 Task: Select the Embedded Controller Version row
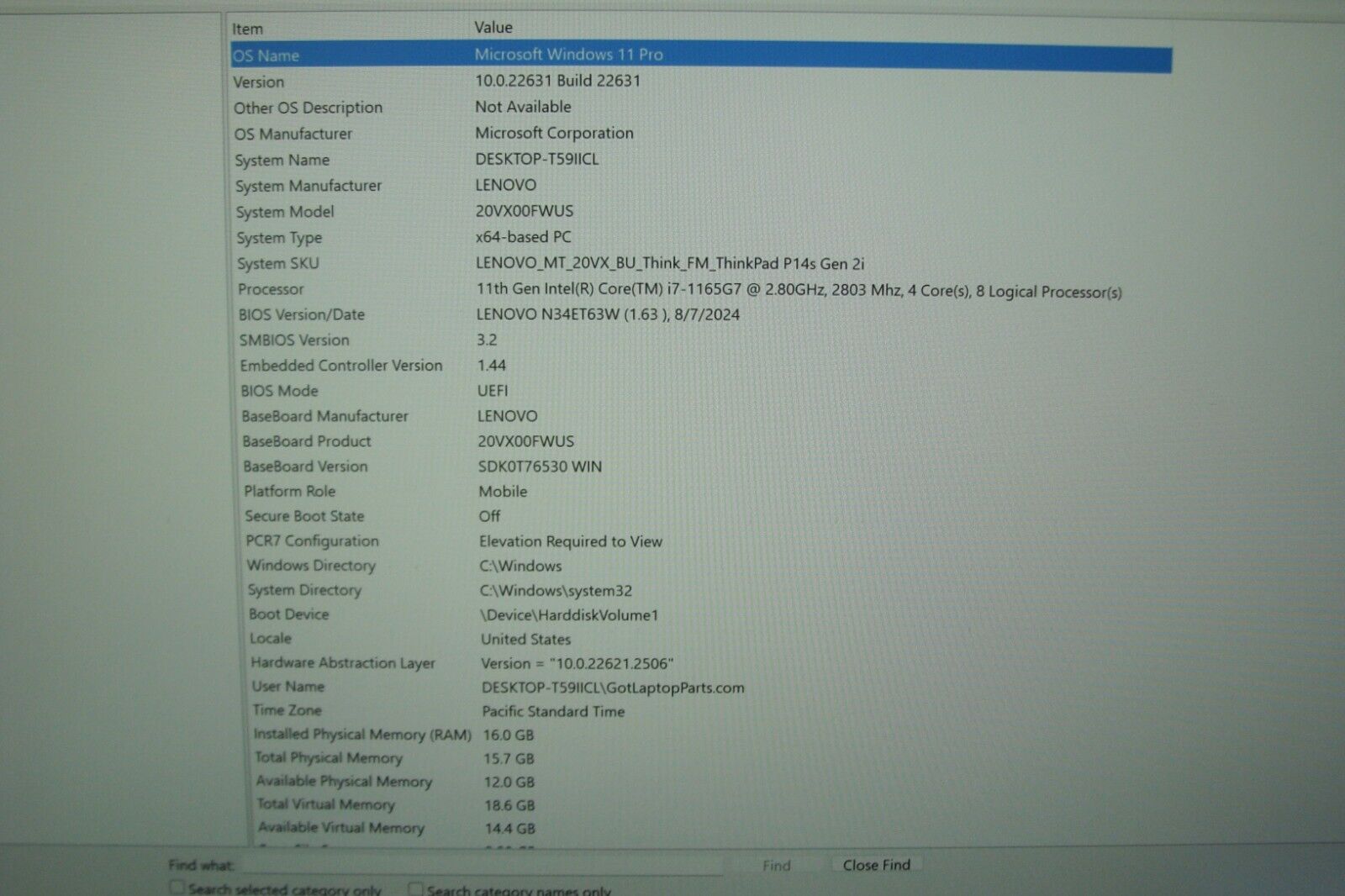(x=701, y=366)
